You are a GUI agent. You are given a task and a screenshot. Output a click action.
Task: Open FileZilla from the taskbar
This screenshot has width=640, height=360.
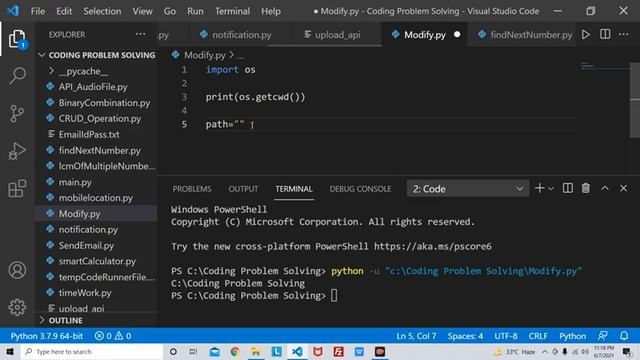tap(338, 351)
